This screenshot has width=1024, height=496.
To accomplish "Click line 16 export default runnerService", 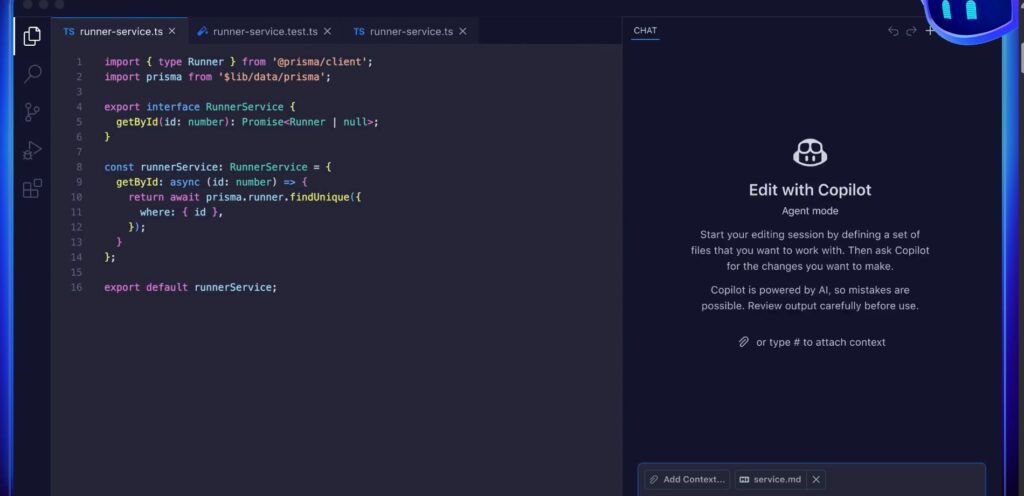I will coord(190,287).
